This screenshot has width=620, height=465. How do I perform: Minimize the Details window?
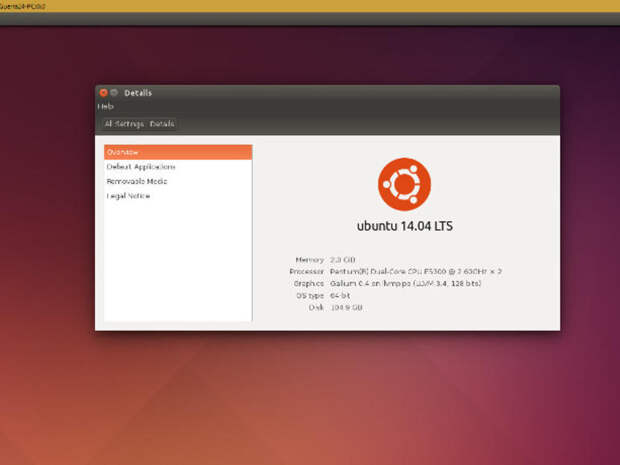[x=114, y=93]
